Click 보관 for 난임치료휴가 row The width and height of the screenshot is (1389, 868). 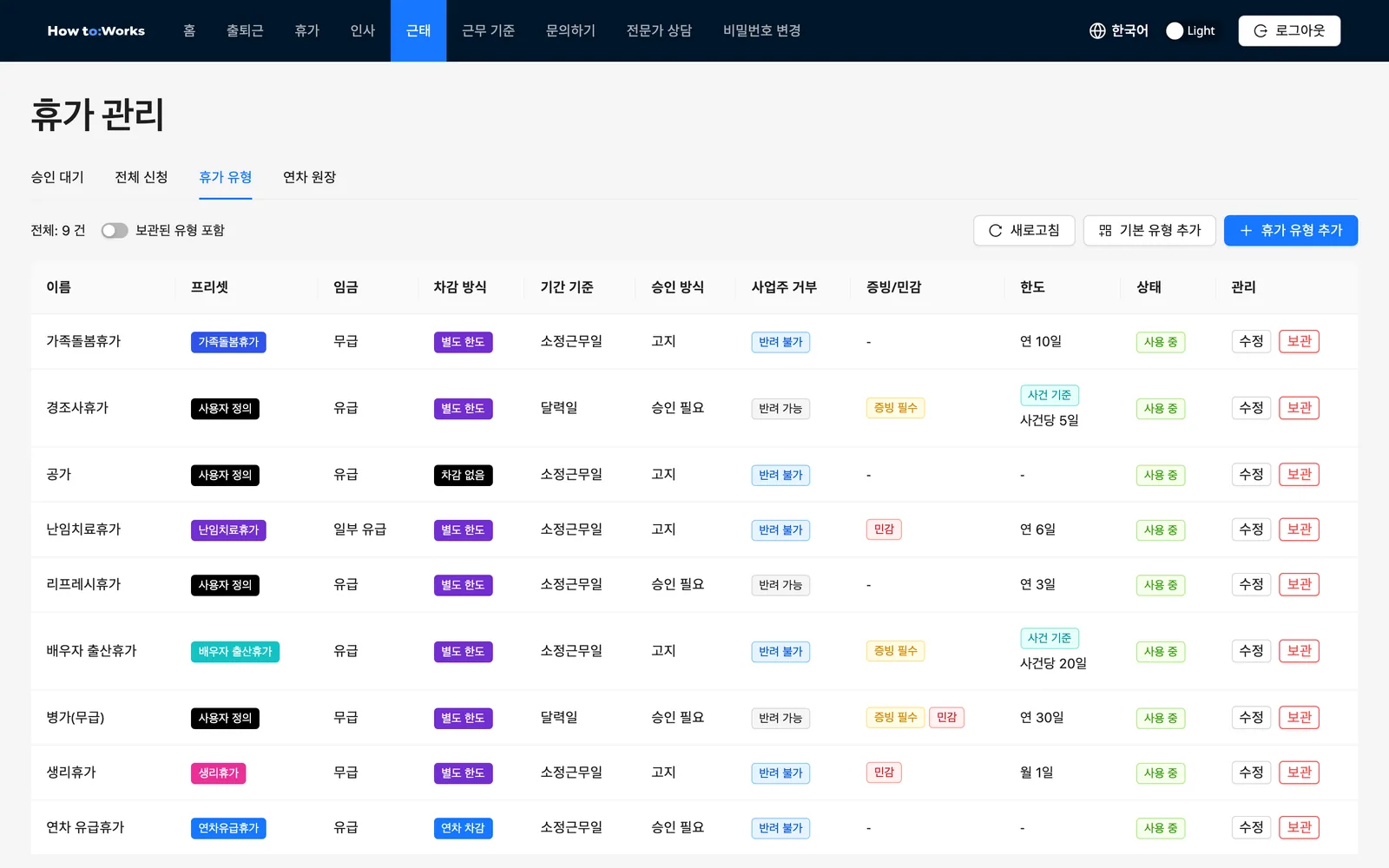(x=1299, y=529)
